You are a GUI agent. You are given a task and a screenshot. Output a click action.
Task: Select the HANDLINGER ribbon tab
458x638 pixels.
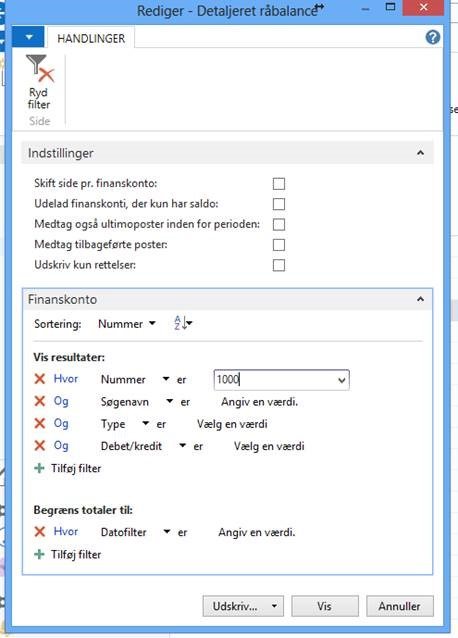click(91, 38)
